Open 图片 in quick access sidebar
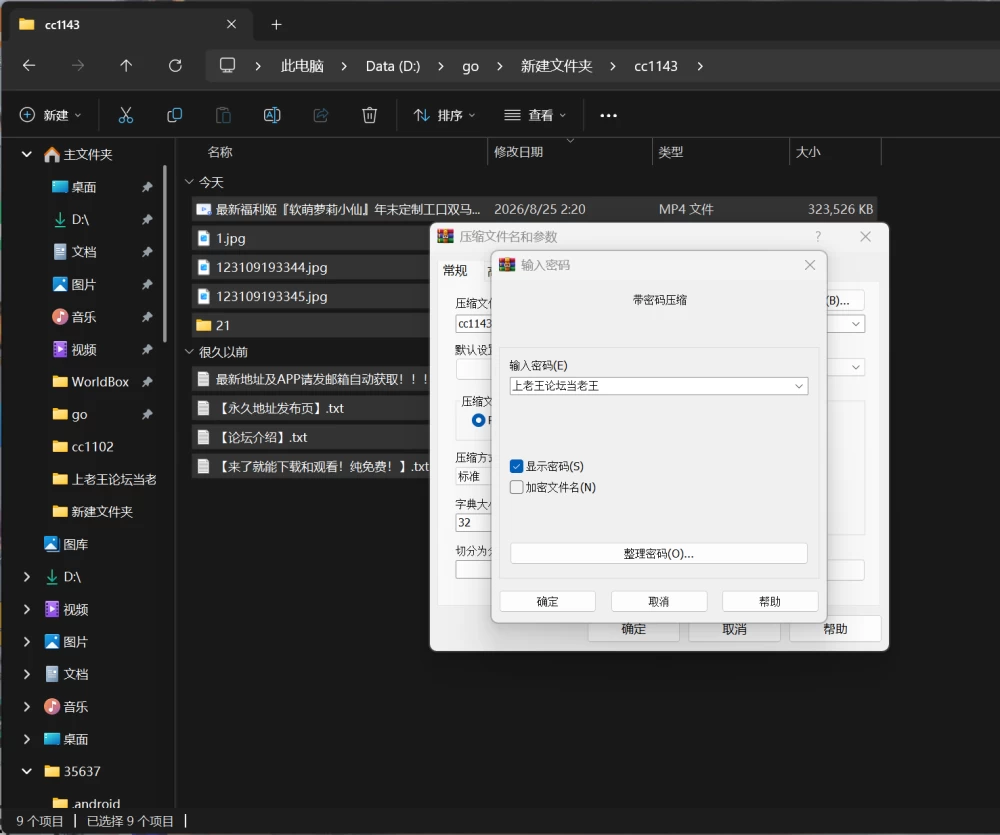1000x835 pixels. point(75,284)
